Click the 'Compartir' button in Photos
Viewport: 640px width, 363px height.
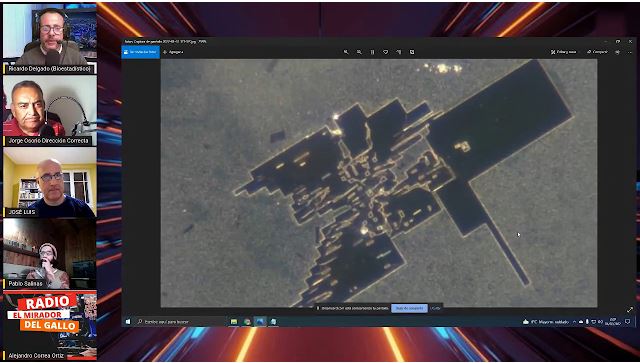point(598,52)
